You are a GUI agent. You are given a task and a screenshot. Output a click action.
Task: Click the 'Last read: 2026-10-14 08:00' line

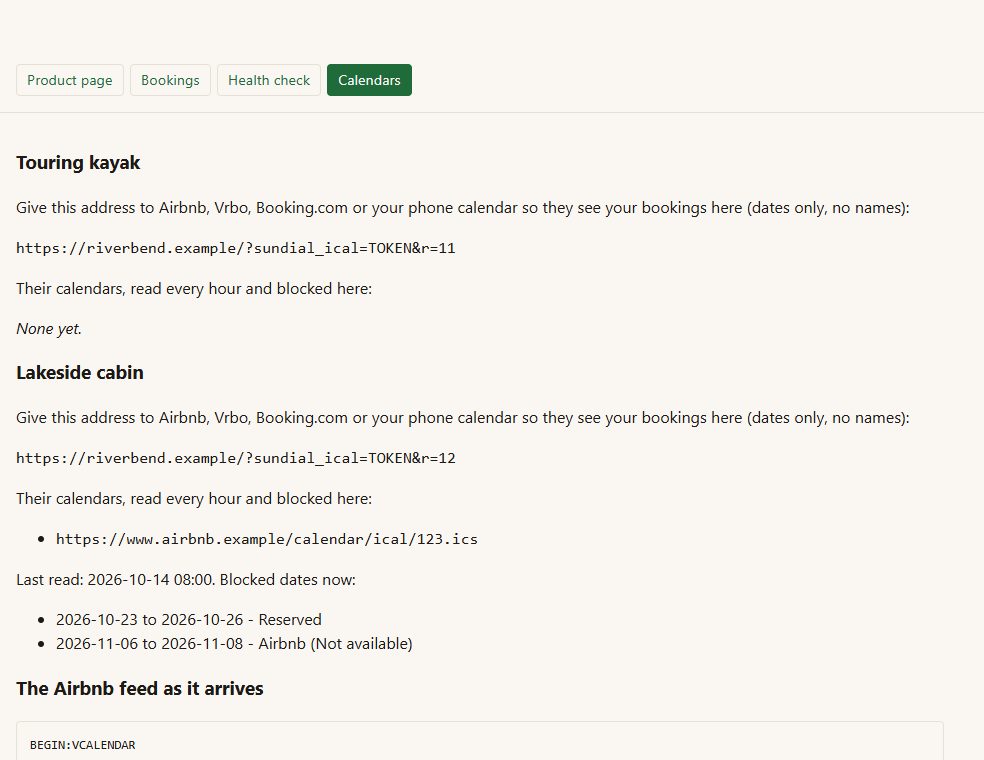click(186, 579)
